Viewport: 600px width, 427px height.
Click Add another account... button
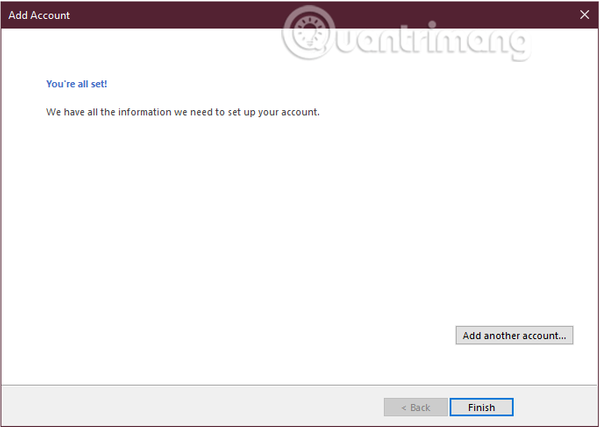click(x=514, y=335)
